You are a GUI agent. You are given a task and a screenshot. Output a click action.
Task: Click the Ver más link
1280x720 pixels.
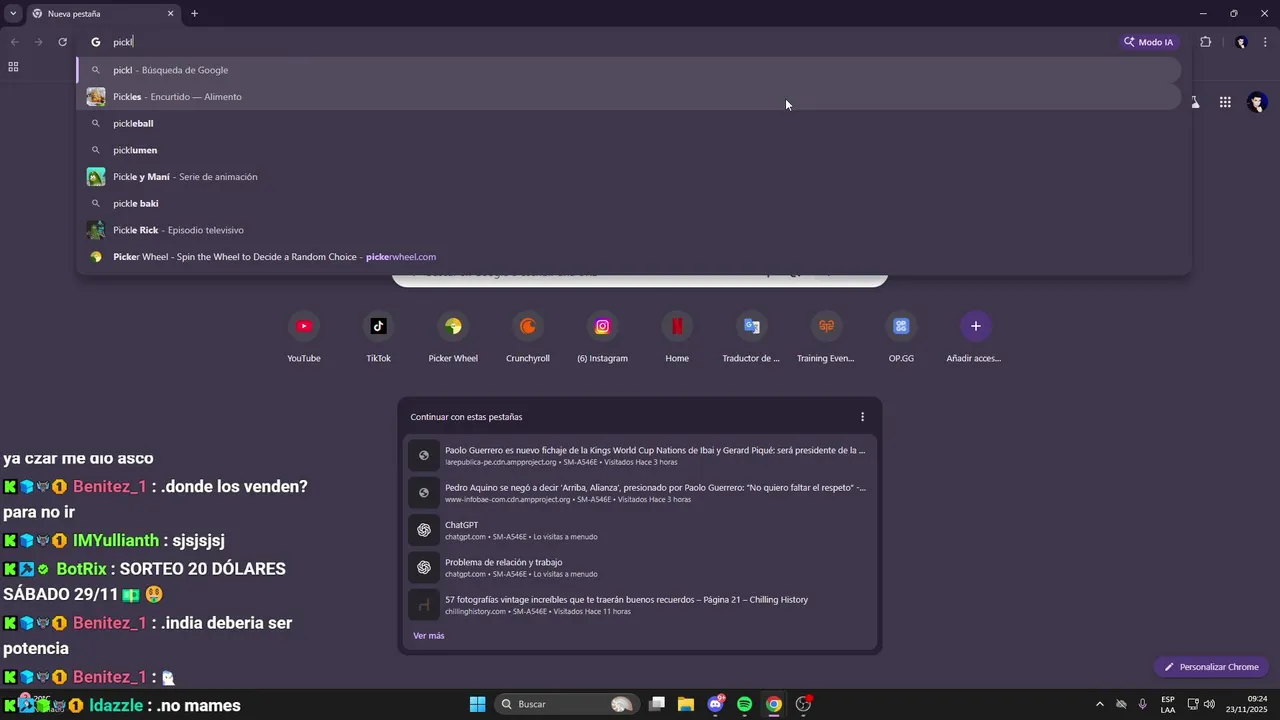[429, 636]
